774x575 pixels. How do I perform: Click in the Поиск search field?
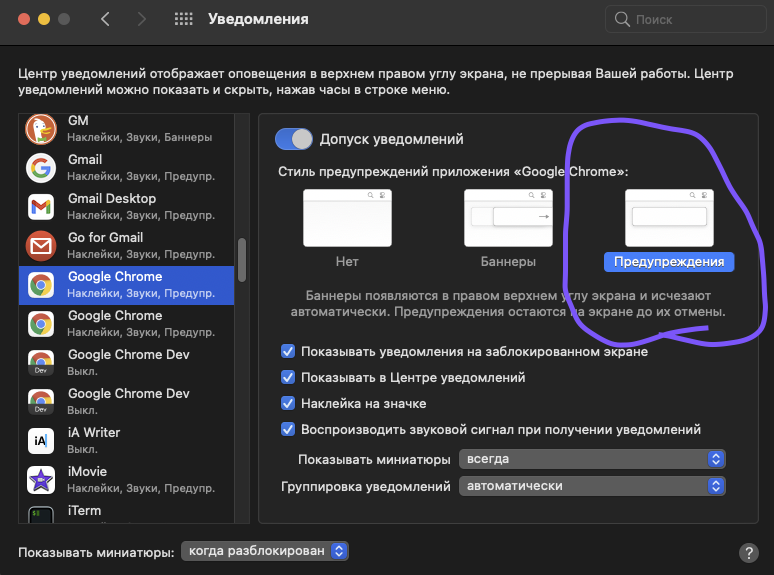click(685, 19)
